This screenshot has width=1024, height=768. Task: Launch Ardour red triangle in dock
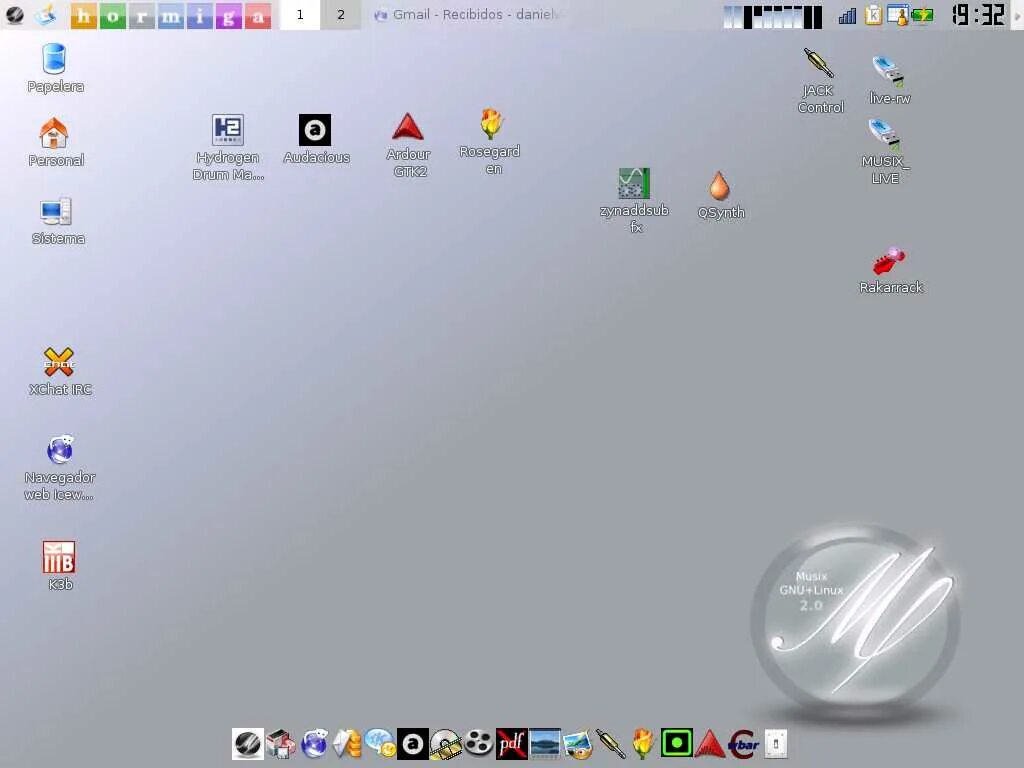click(709, 744)
